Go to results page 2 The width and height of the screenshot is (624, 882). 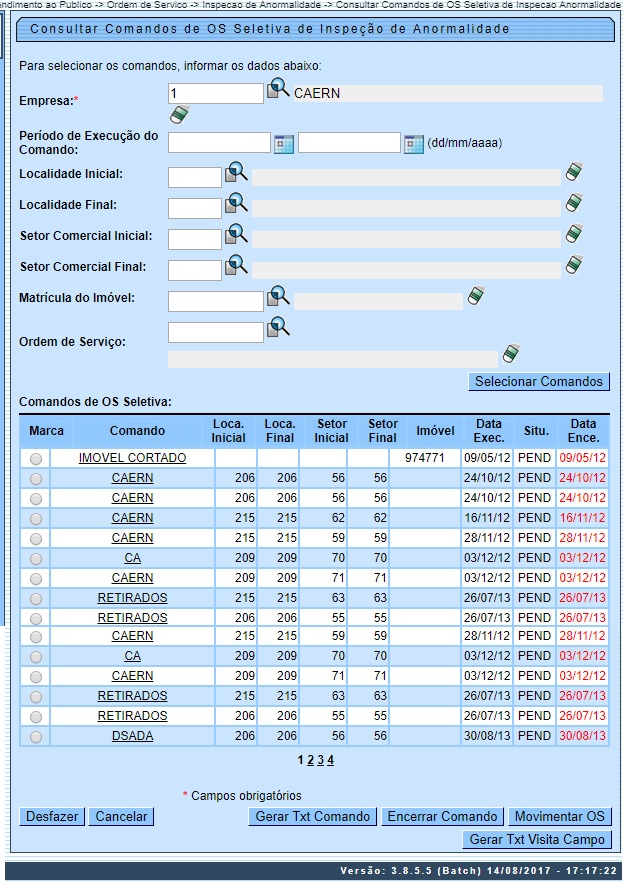[x=309, y=760]
